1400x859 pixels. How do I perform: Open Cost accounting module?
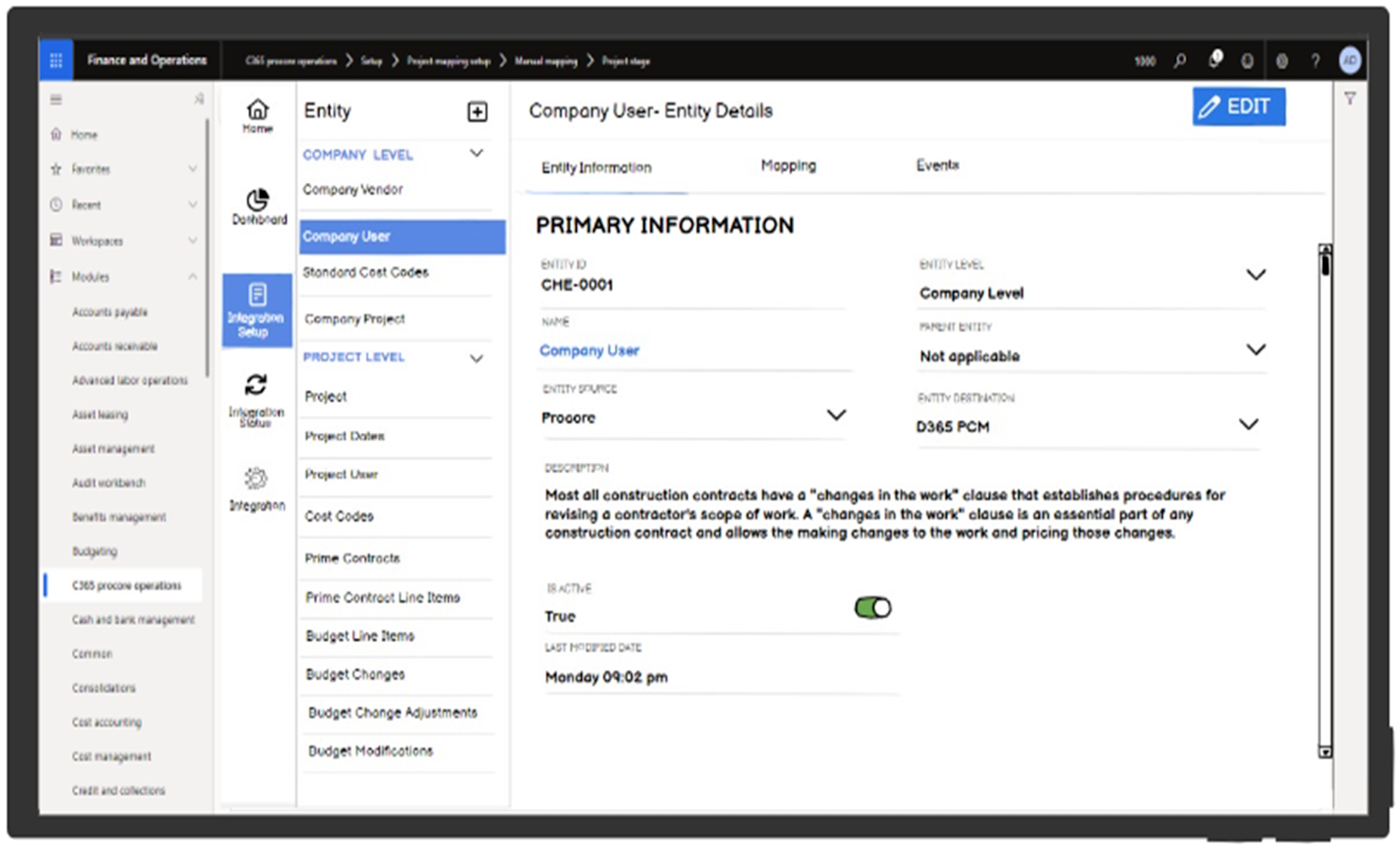click(107, 722)
